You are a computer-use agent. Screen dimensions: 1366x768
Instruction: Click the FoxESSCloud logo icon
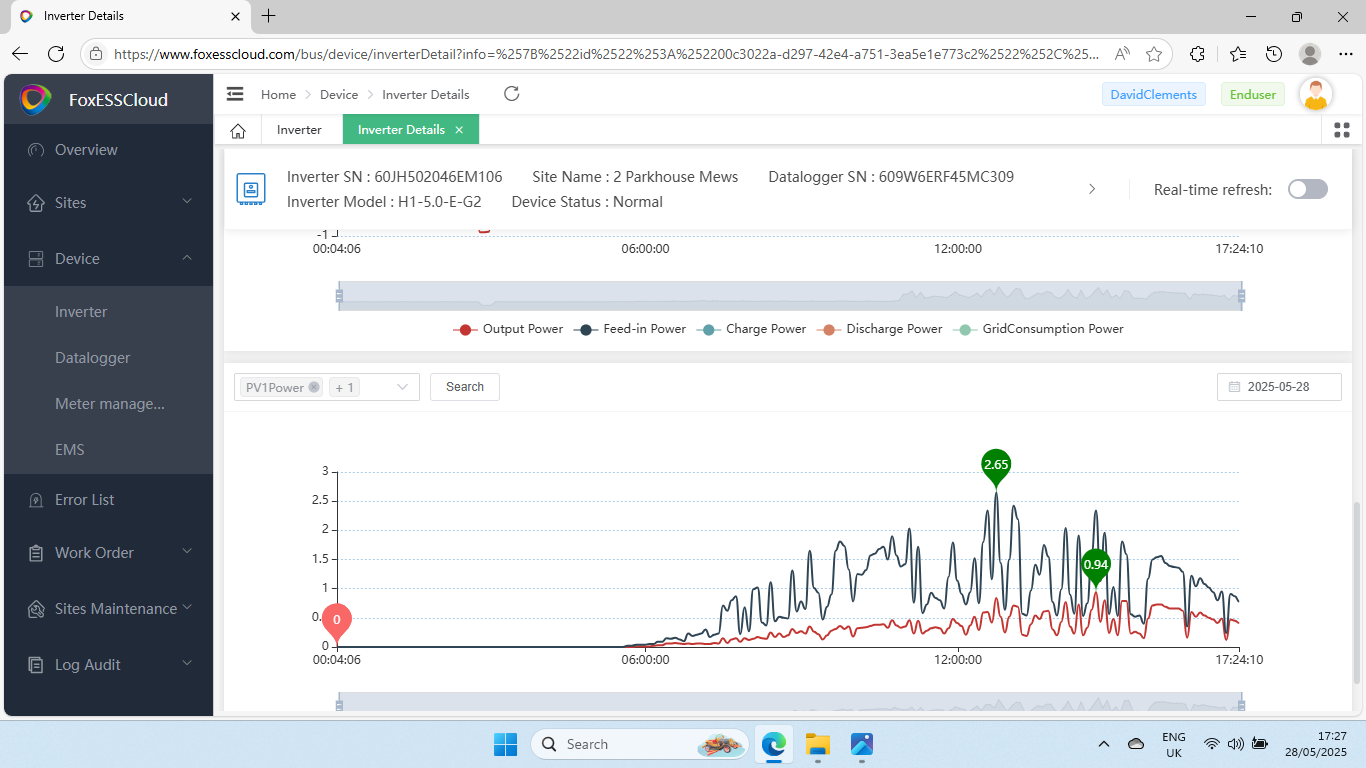(35, 99)
